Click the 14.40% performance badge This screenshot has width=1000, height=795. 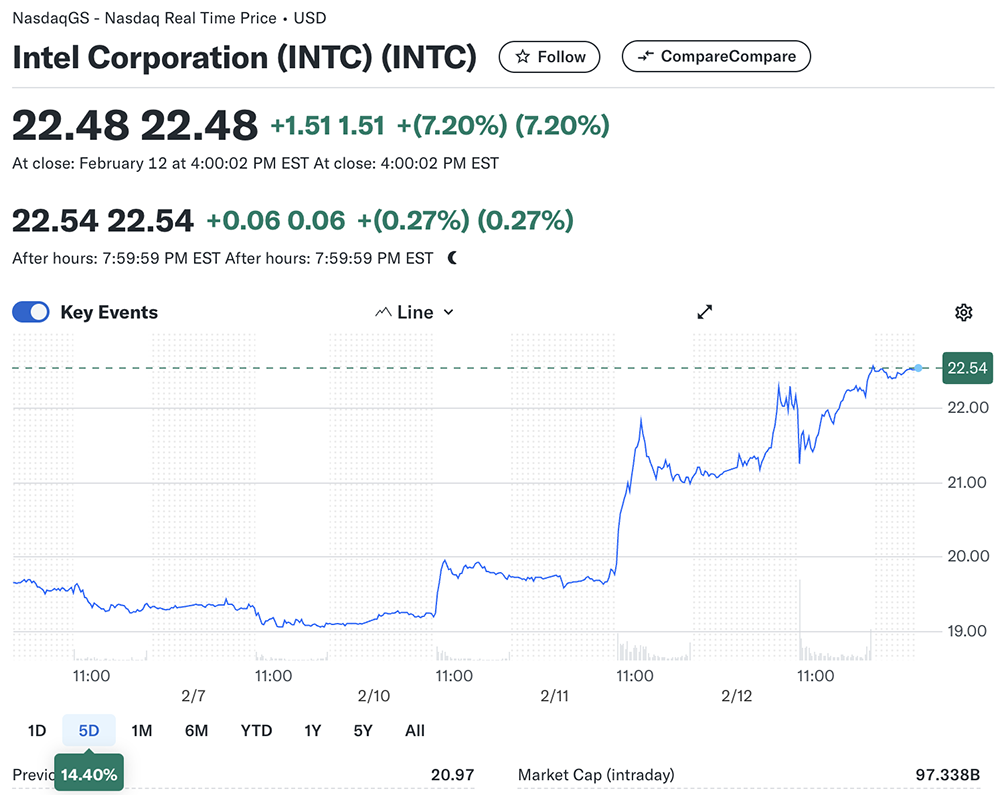coord(89,774)
